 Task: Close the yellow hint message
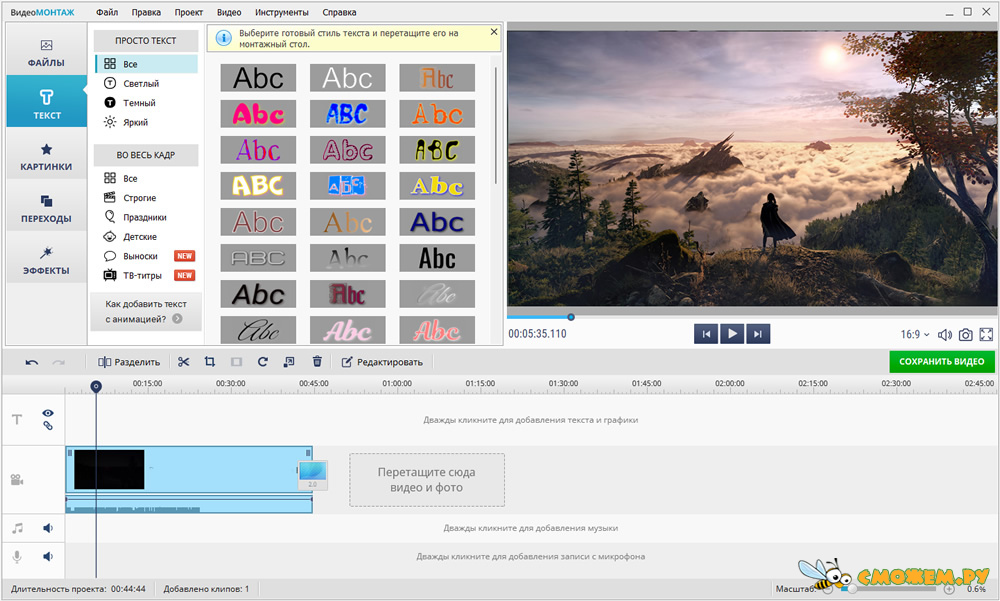coord(494,31)
